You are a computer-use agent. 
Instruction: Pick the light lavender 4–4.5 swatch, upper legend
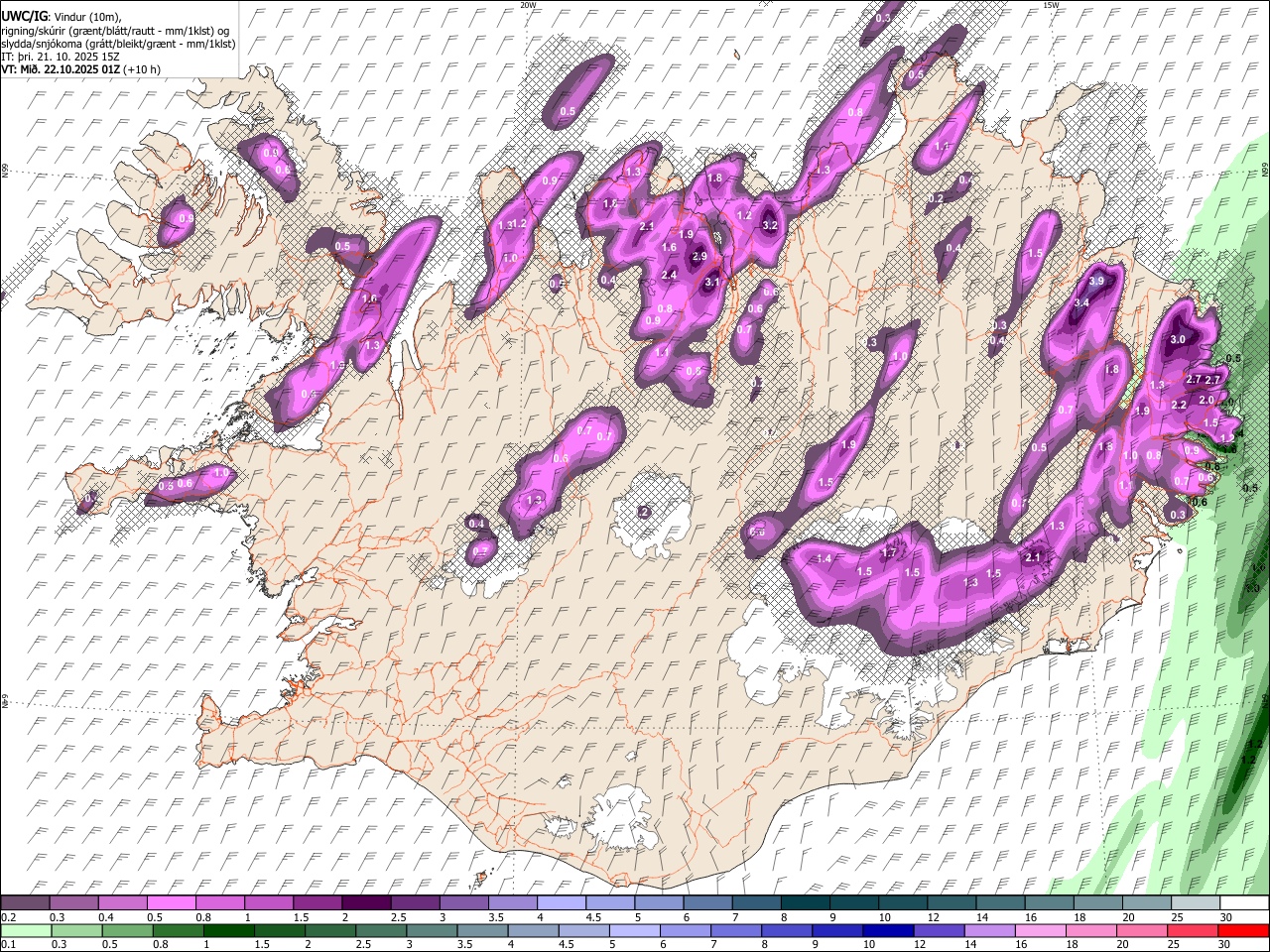click(562, 903)
